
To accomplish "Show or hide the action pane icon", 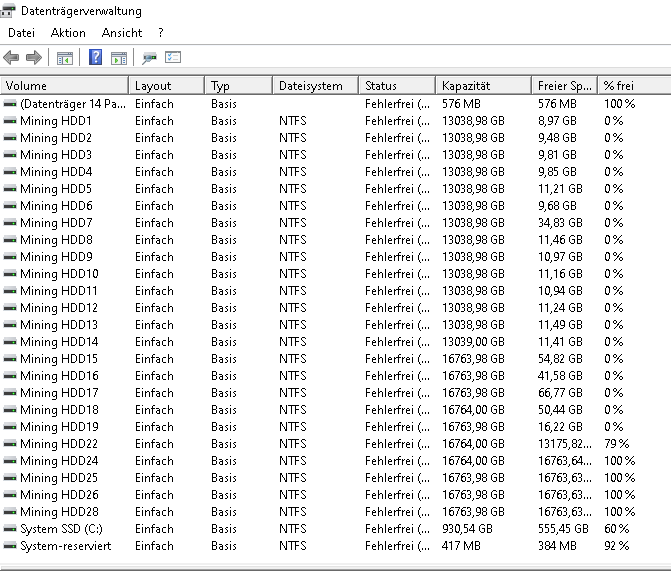I will tap(119, 58).
